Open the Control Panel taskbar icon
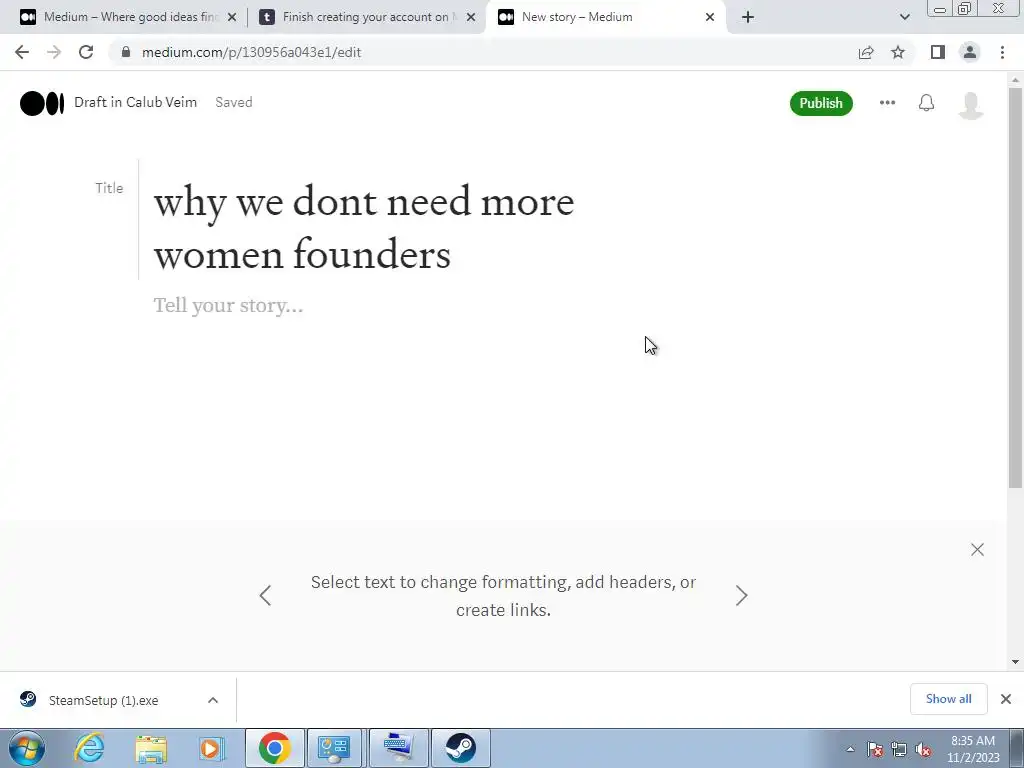The height and width of the screenshot is (768, 1024). pyautogui.click(x=334, y=748)
